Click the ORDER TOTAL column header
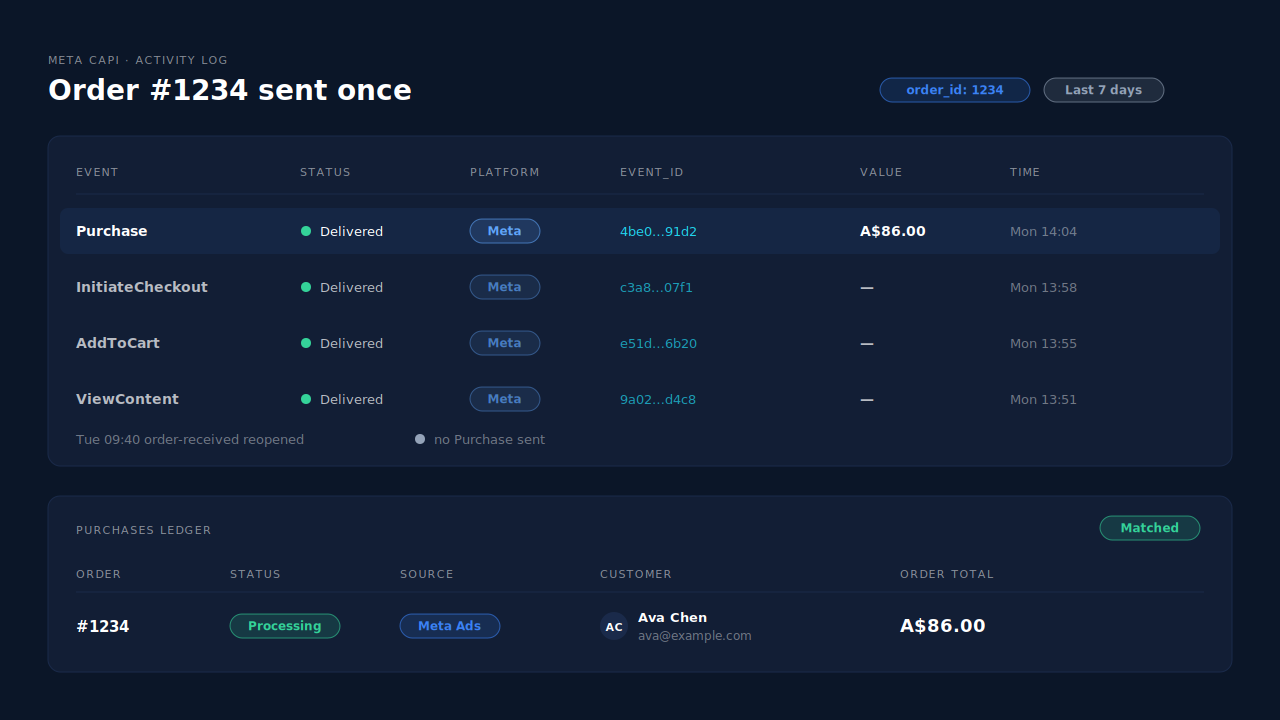This screenshot has height=720, width=1280. click(x=947, y=574)
